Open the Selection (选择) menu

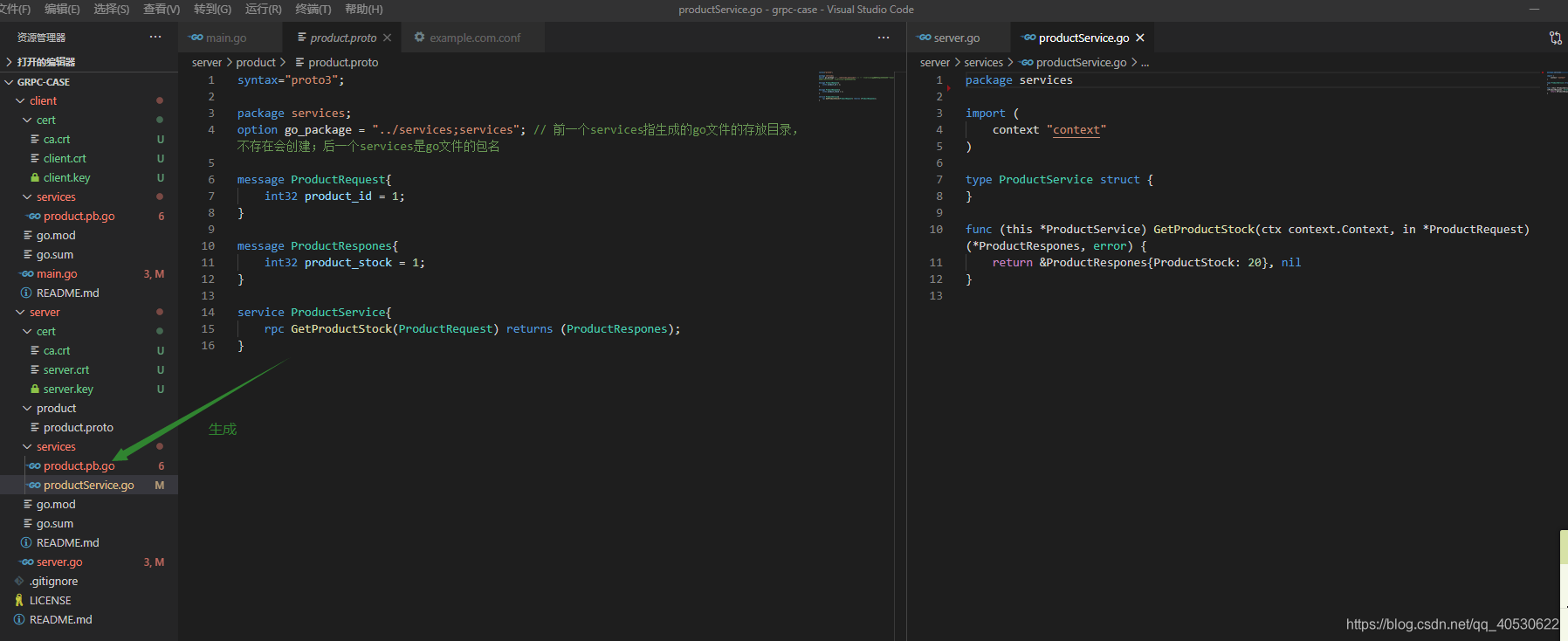[x=112, y=9]
